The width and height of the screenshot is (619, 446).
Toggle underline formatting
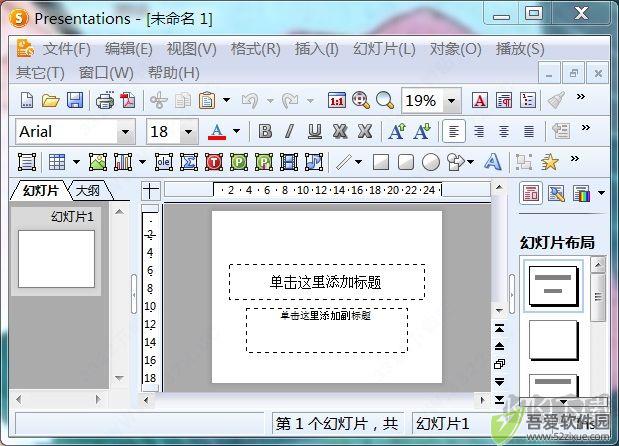[315, 131]
